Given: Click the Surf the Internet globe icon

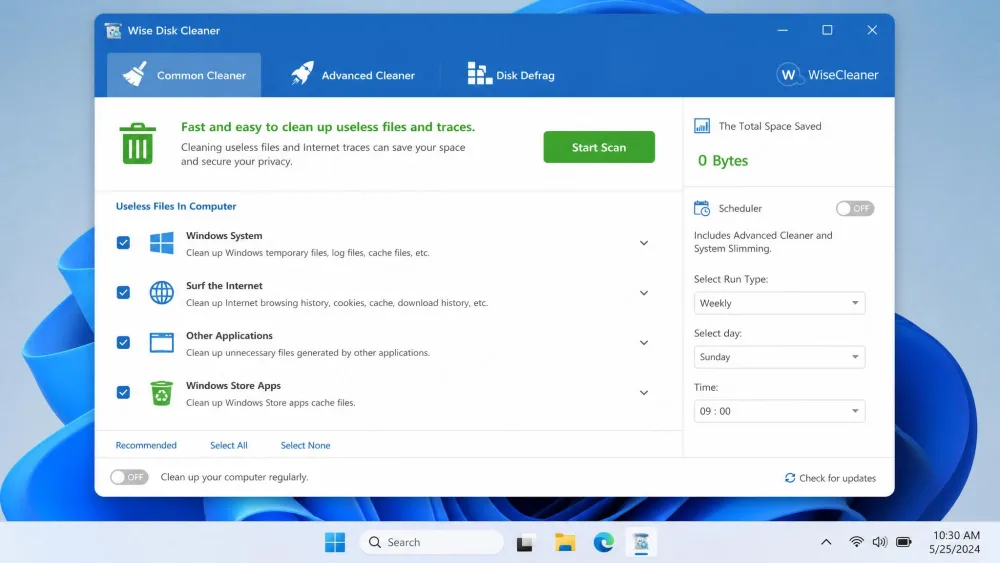Looking at the screenshot, I should click(161, 293).
